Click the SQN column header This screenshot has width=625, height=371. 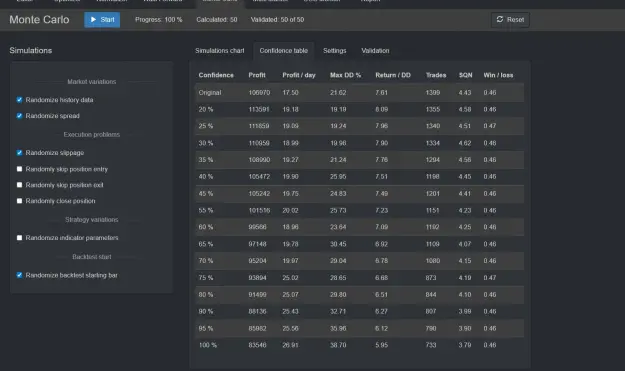465,75
